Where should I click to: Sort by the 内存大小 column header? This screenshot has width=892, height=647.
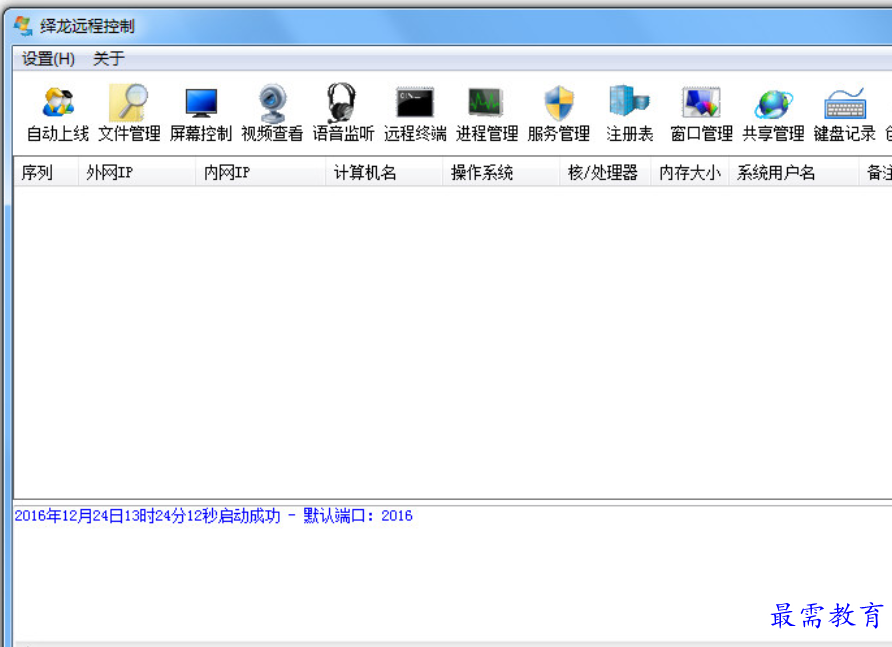(x=690, y=172)
